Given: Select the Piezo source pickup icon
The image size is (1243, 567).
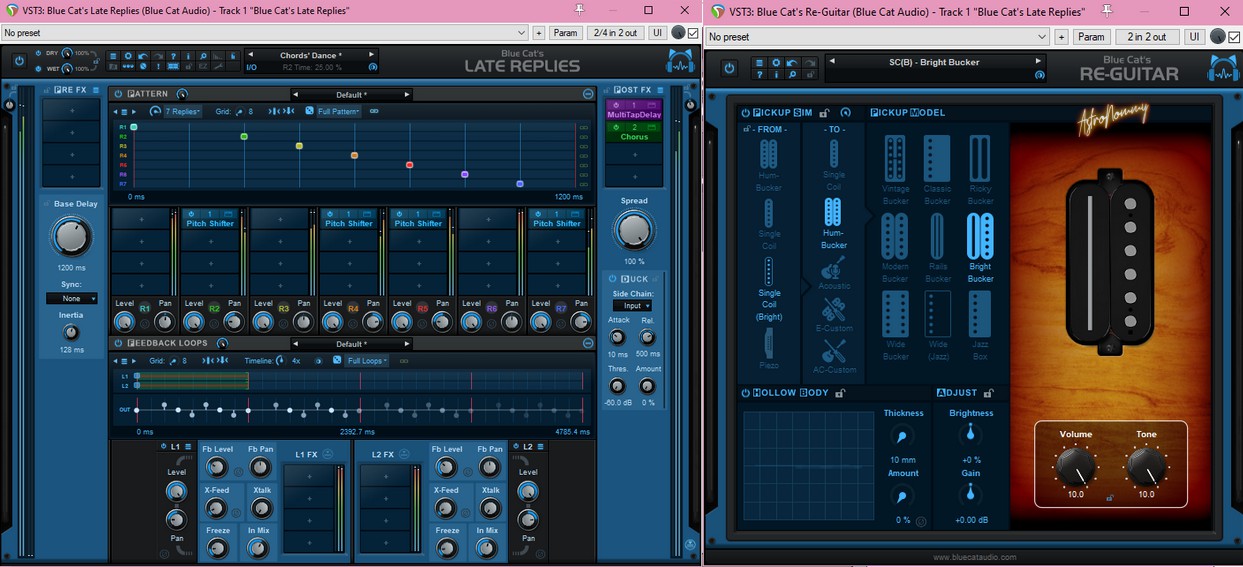Looking at the screenshot, I should click(768, 344).
